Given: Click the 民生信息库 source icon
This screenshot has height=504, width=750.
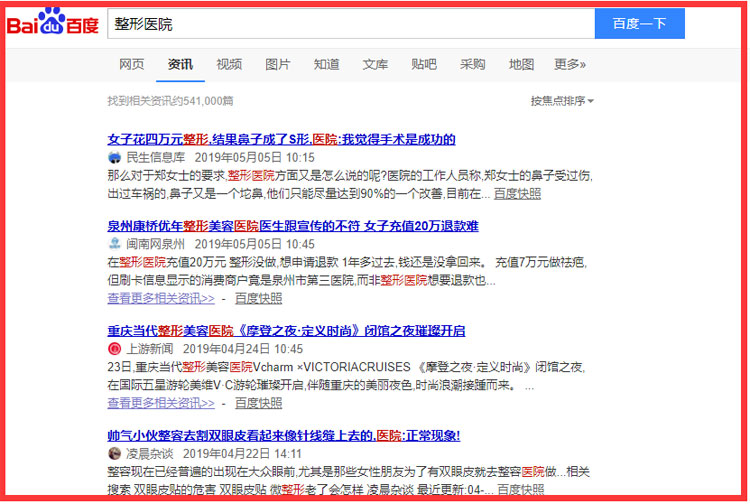Looking at the screenshot, I should coord(114,157).
